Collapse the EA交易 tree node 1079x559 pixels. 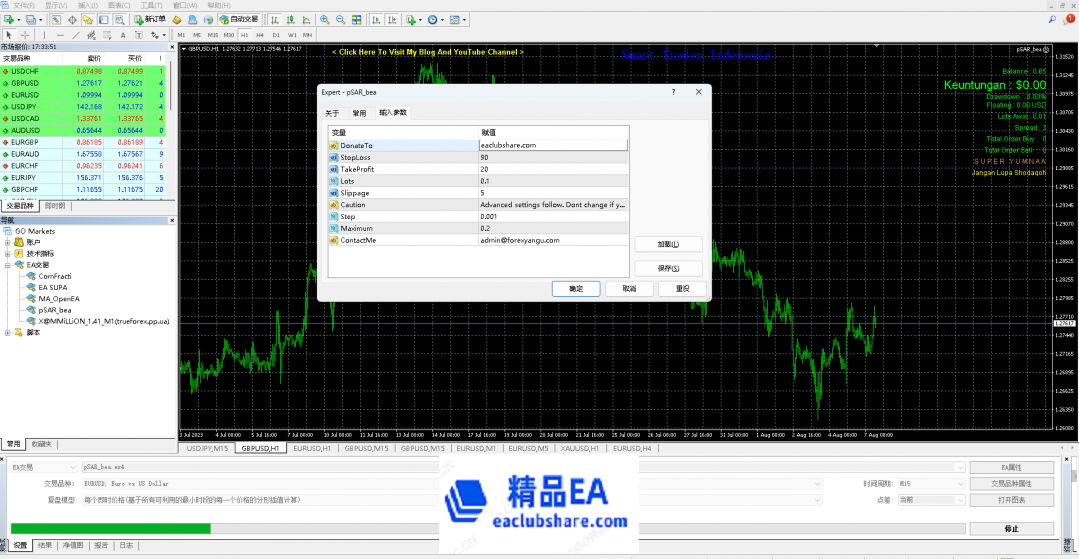[8, 265]
